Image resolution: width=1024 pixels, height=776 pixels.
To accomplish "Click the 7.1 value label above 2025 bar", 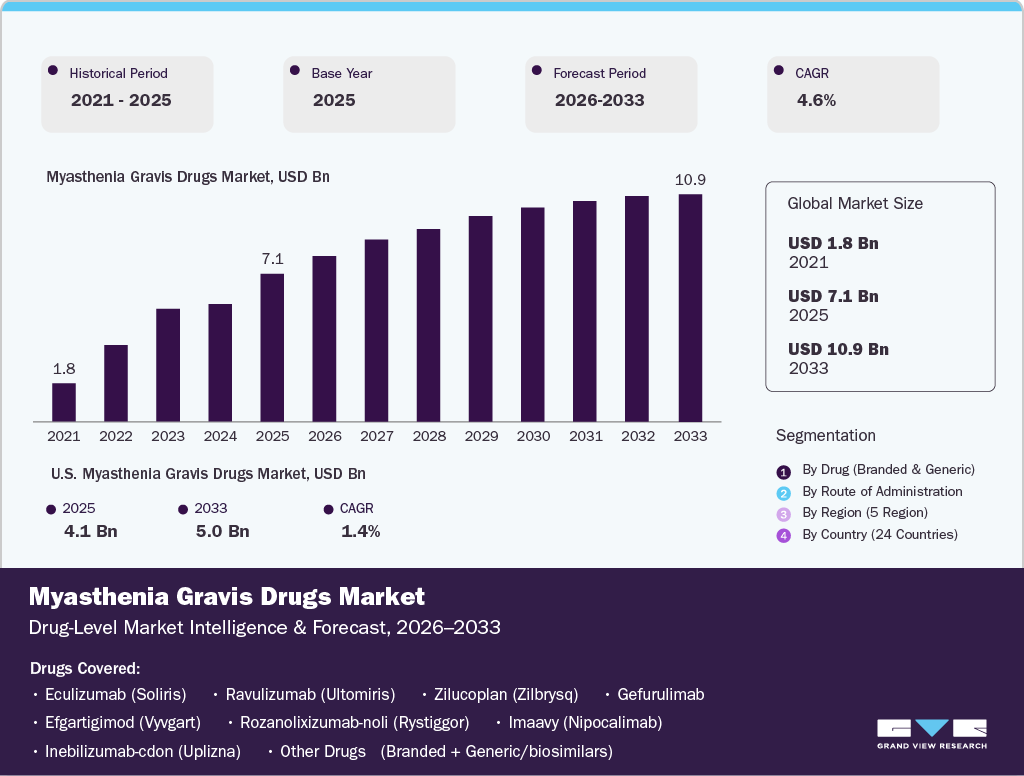I will coord(272,259).
